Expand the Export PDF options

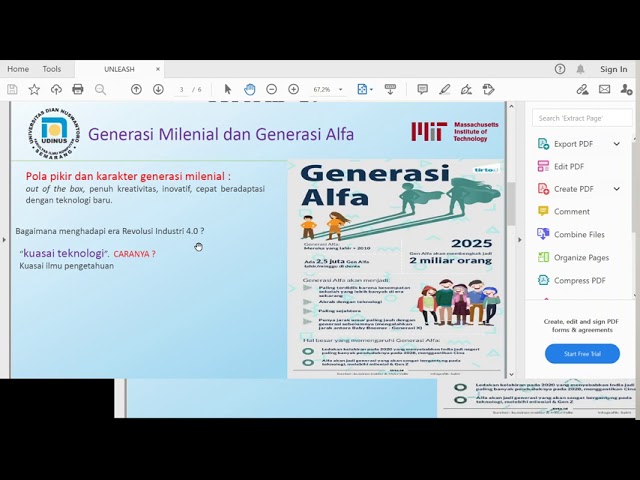point(616,144)
